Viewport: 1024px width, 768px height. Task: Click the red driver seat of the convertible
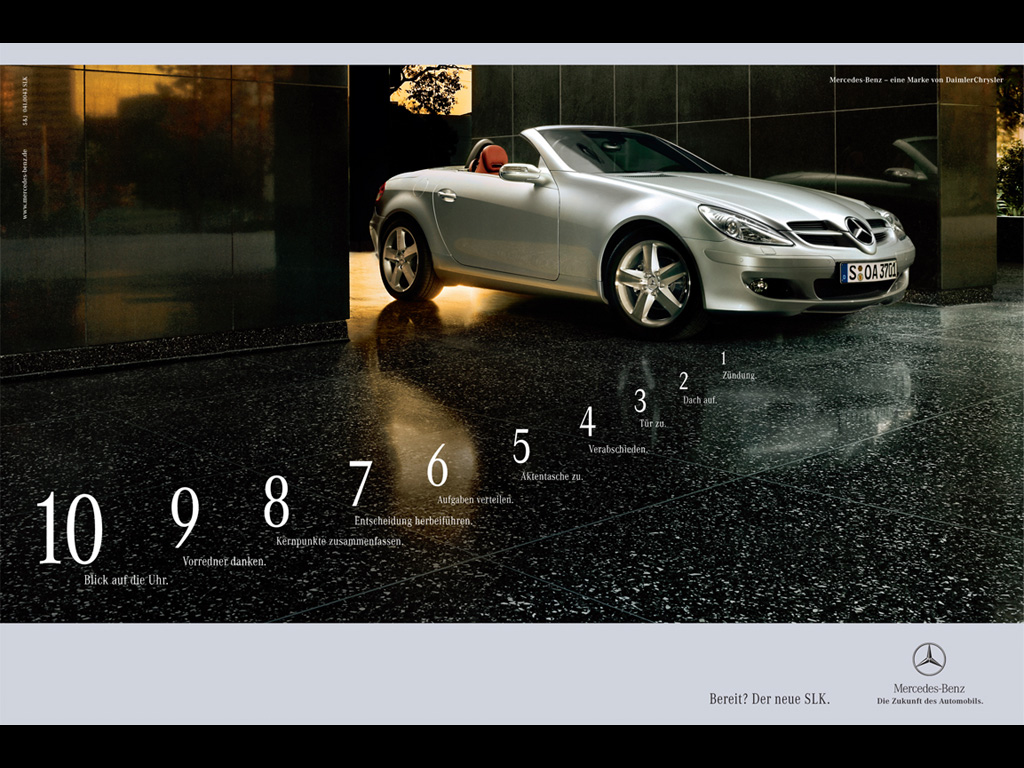coord(490,159)
